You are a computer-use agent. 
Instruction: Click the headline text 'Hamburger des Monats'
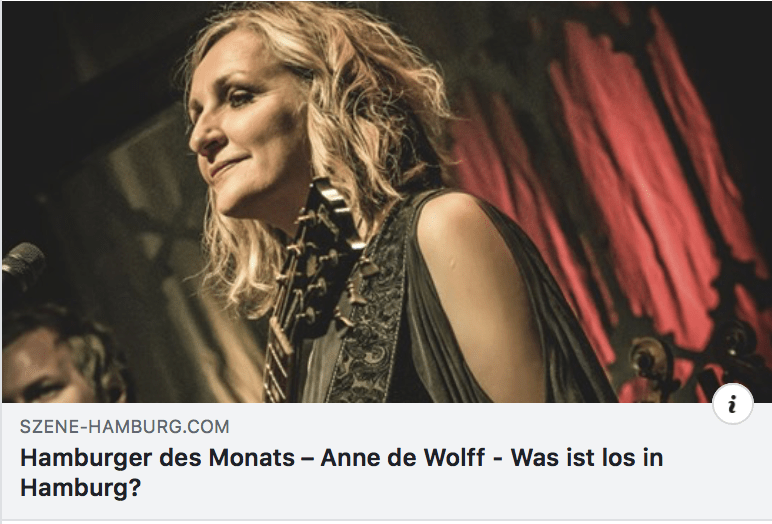[x=157, y=458]
